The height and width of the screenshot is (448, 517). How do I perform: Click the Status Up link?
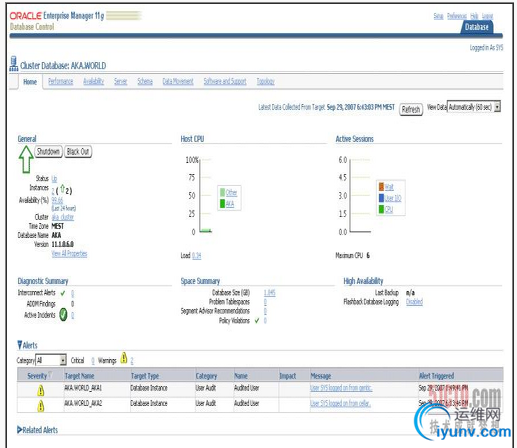point(54,178)
